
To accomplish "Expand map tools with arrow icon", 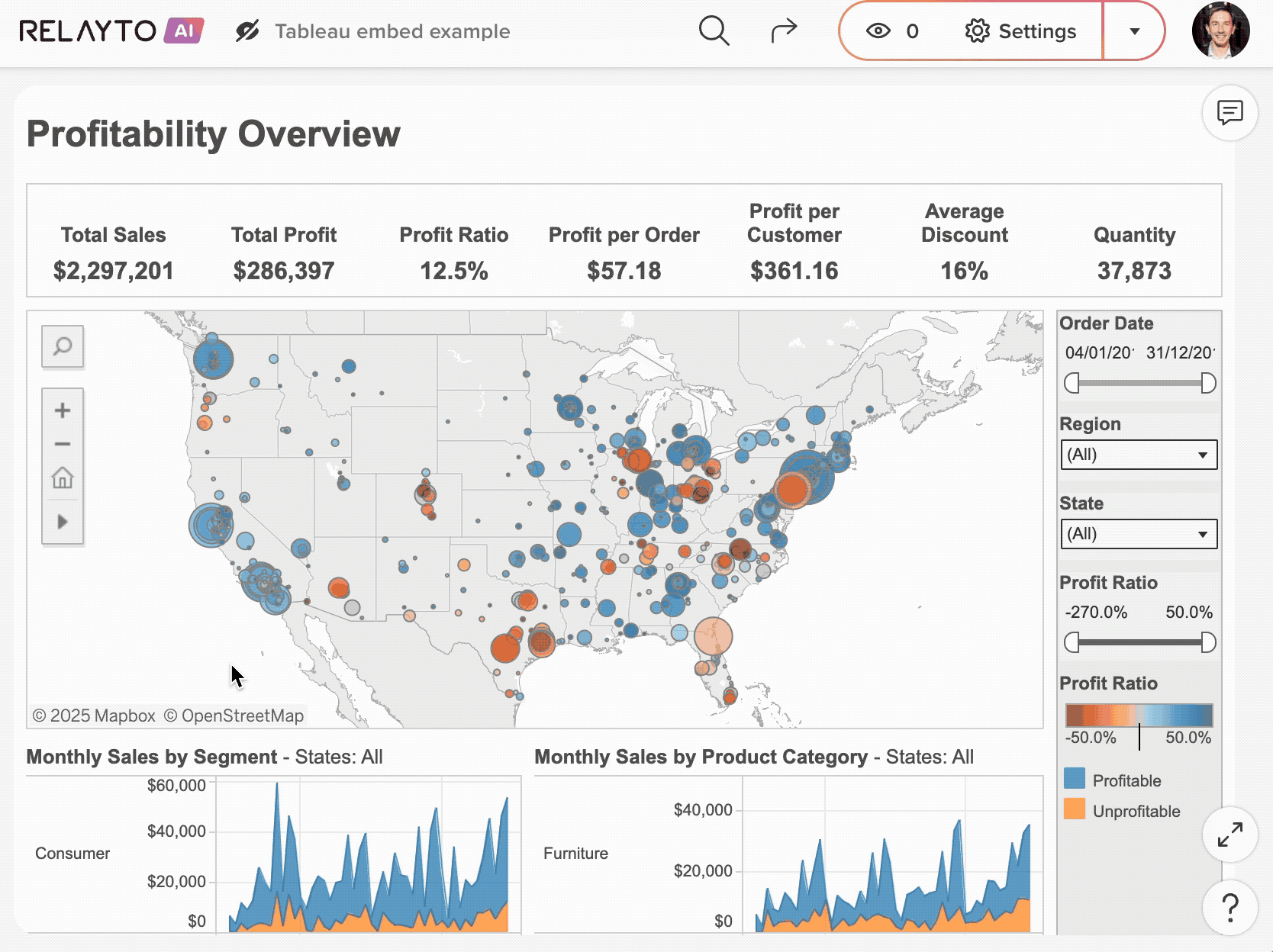I will (63, 522).
